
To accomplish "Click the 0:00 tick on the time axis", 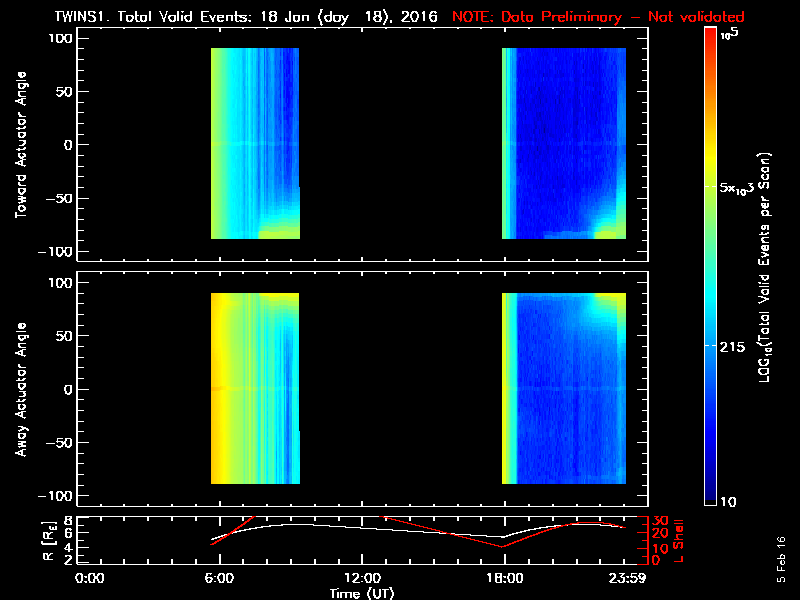I will pyautogui.click(x=90, y=578).
